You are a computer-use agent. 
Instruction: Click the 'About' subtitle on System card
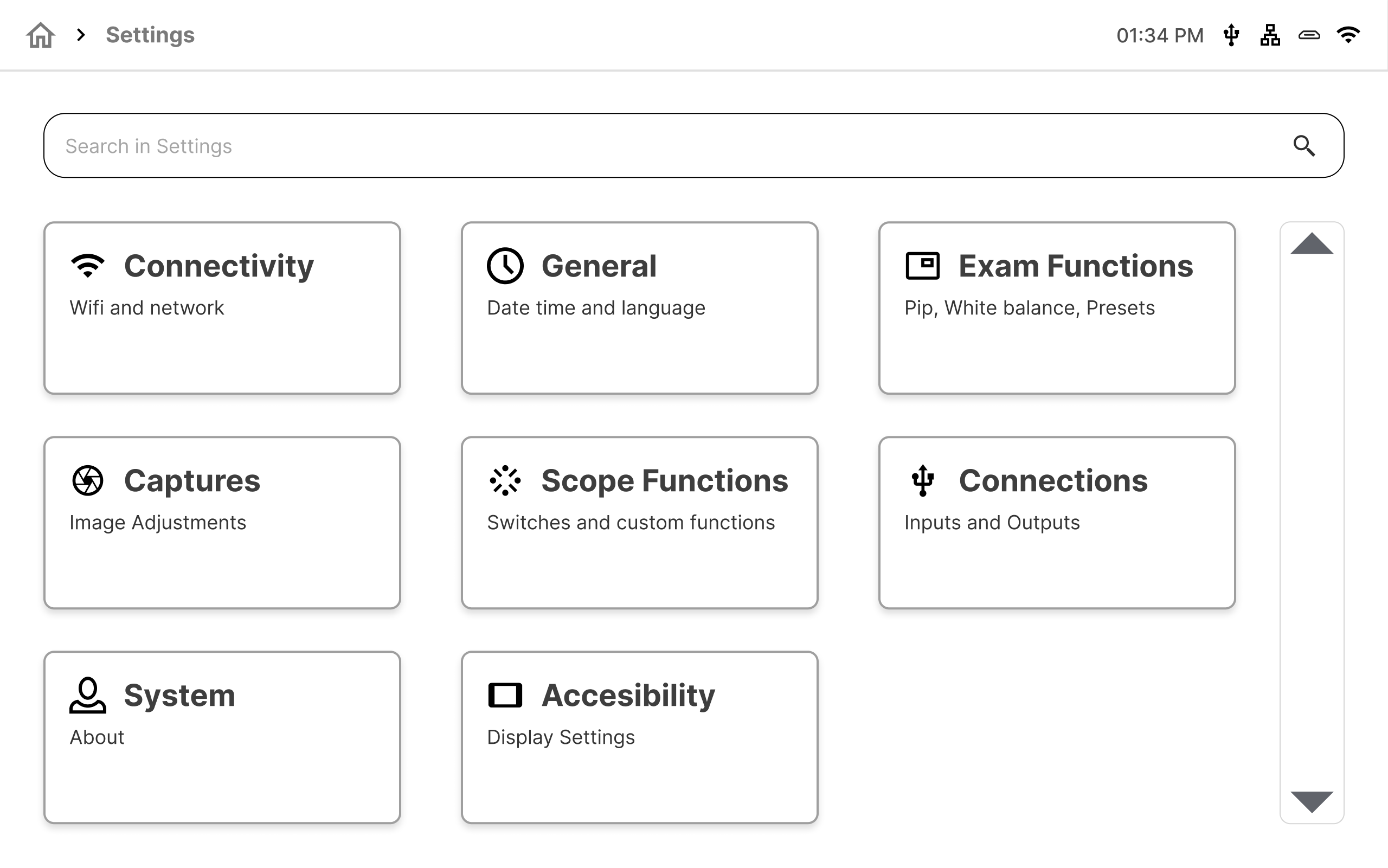(x=97, y=737)
